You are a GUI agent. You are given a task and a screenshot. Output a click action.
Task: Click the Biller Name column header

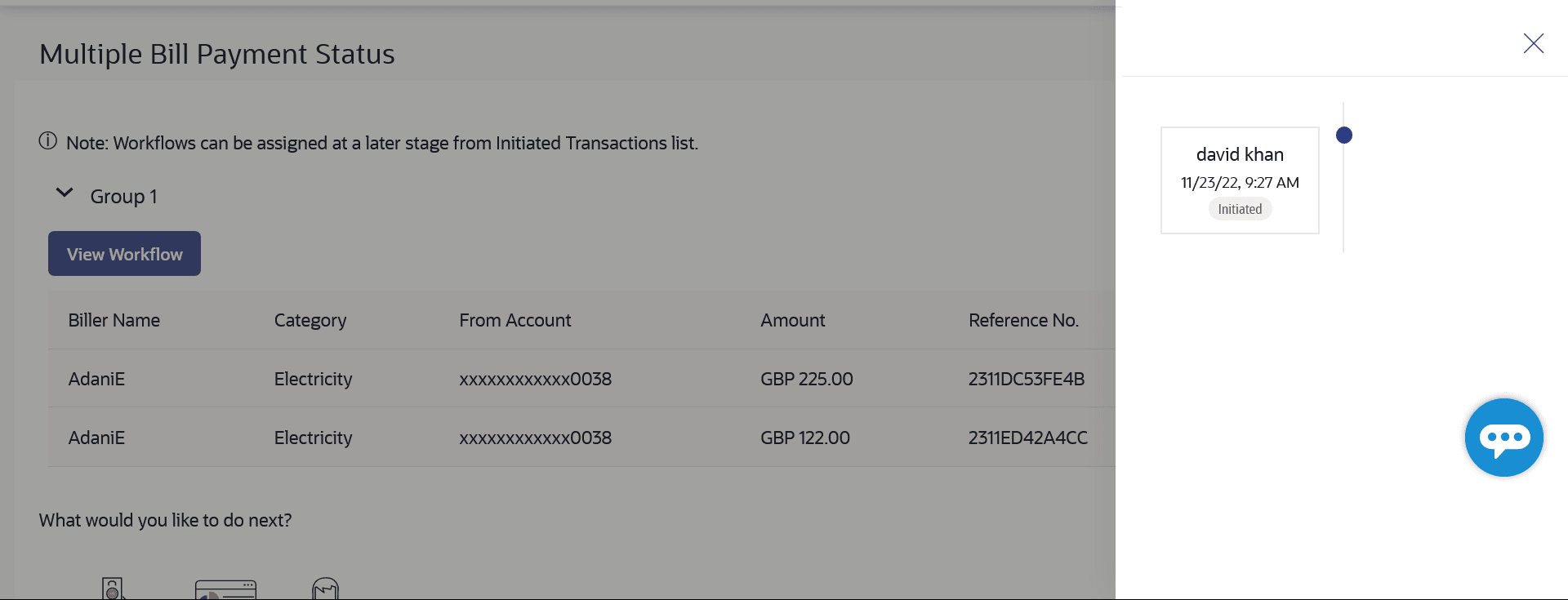(x=114, y=320)
